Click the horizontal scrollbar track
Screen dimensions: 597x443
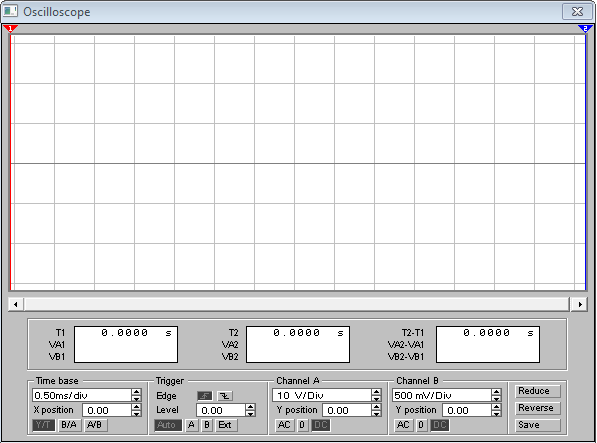tap(297, 304)
